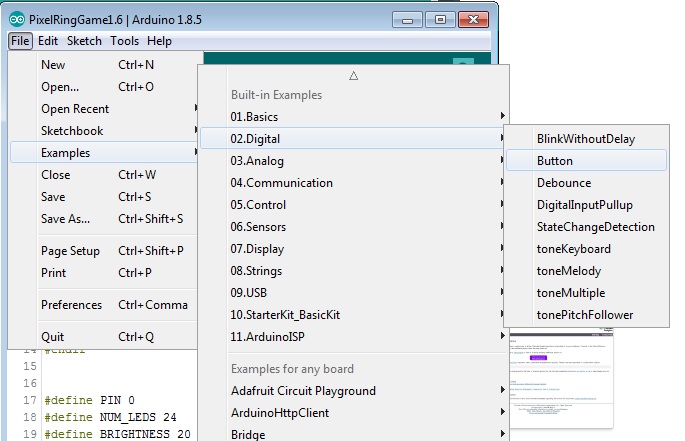
Task: Open the Sketch menu
Action: tap(84, 41)
